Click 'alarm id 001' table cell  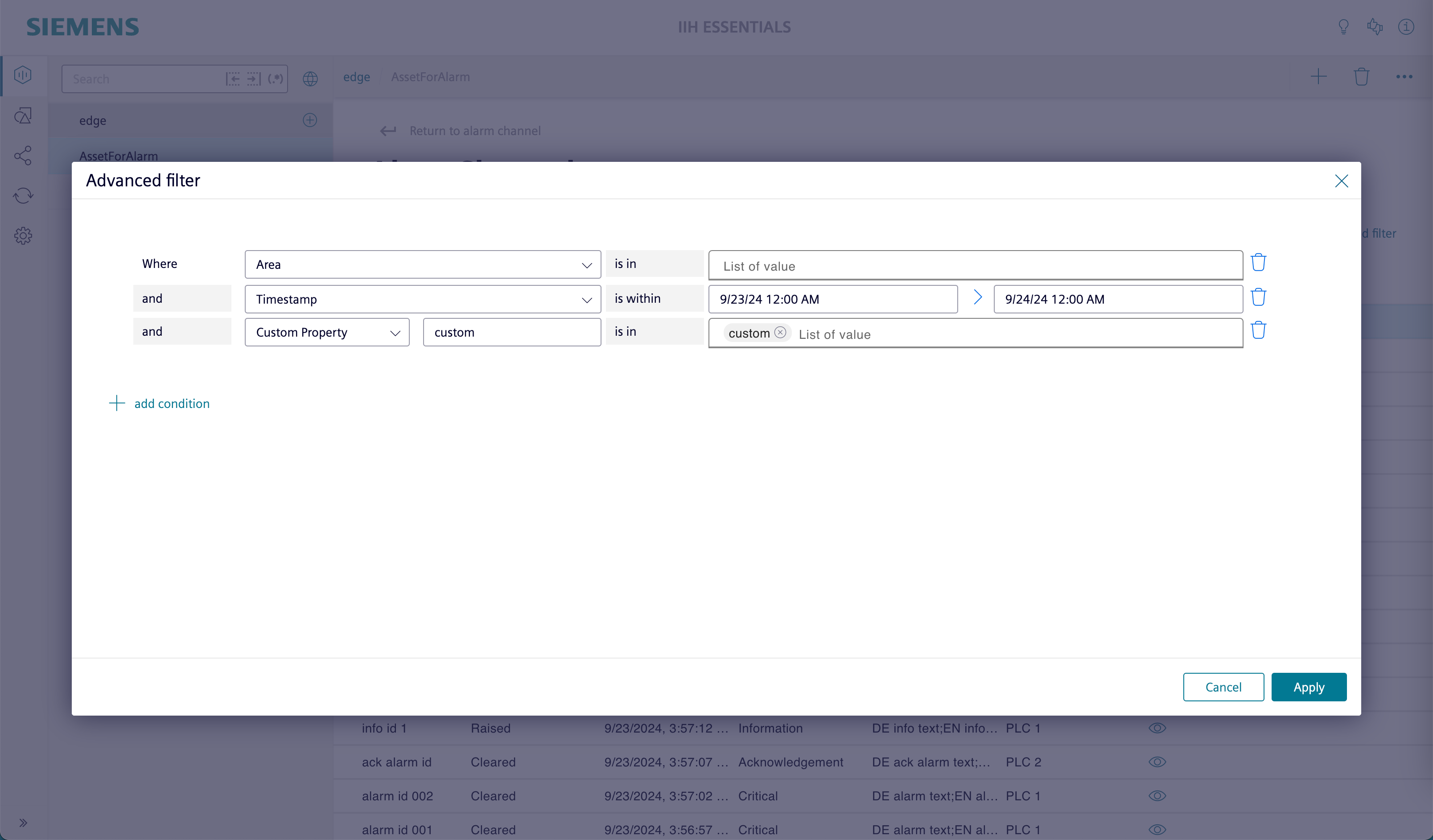397,830
